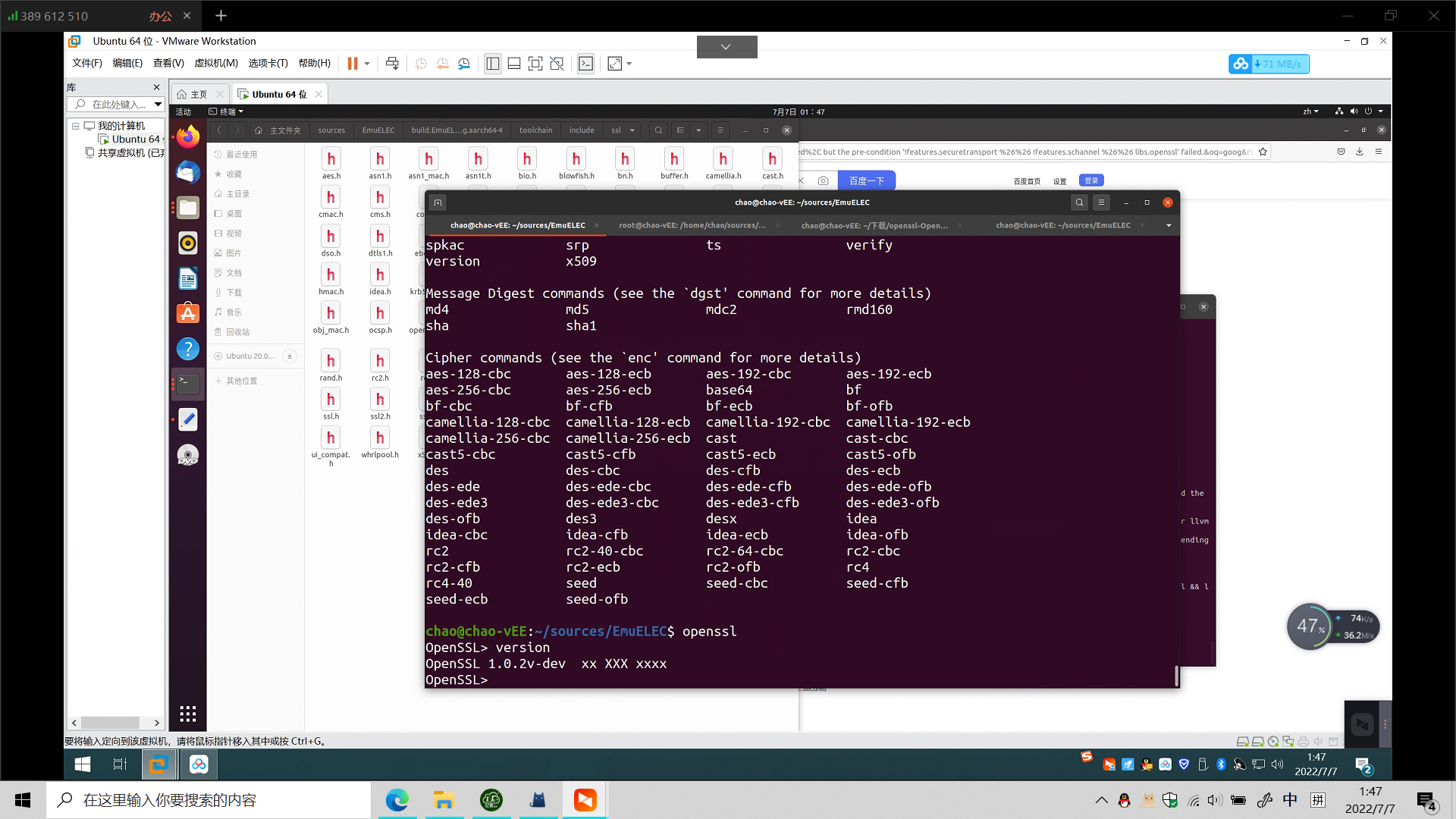Revert the VM to its latest snapshot
Image resolution: width=1456 pixels, height=819 pixels.
(x=443, y=64)
